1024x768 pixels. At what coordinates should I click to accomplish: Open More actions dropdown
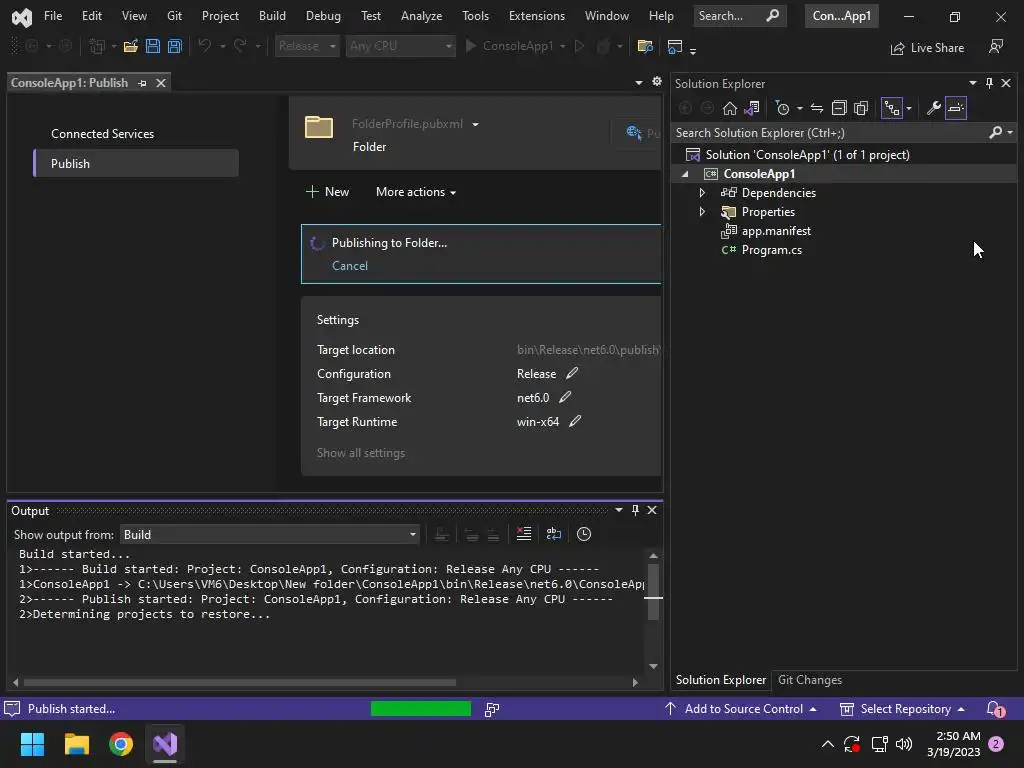pyautogui.click(x=416, y=192)
